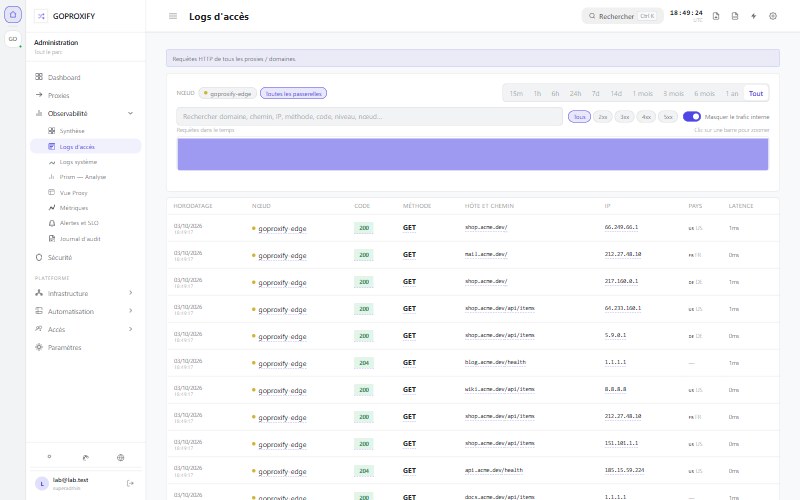
Task: Expand the Infrastructure section chevron
Action: tap(130, 293)
